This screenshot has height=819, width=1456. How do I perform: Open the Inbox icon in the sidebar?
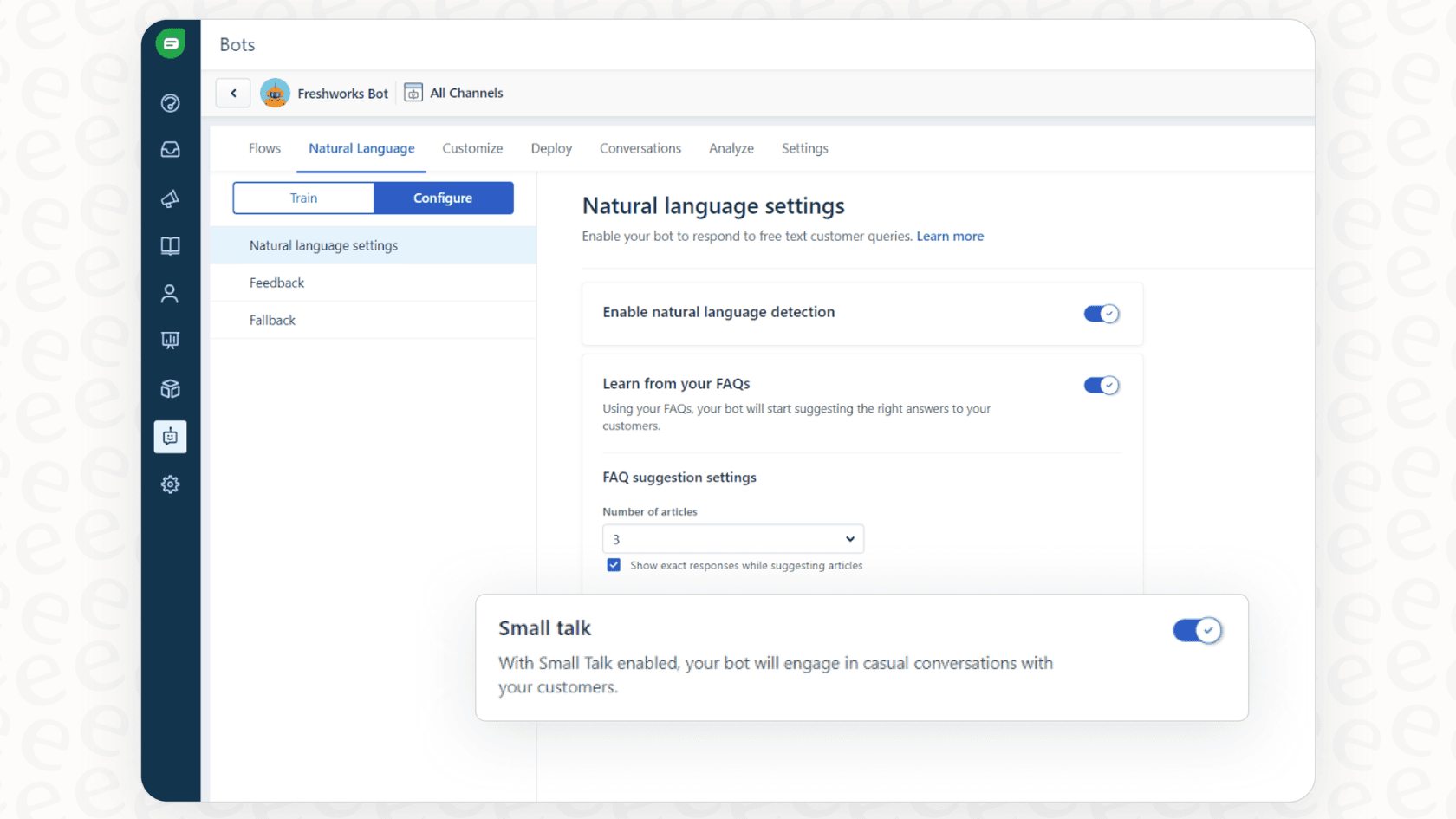coord(171,149)
